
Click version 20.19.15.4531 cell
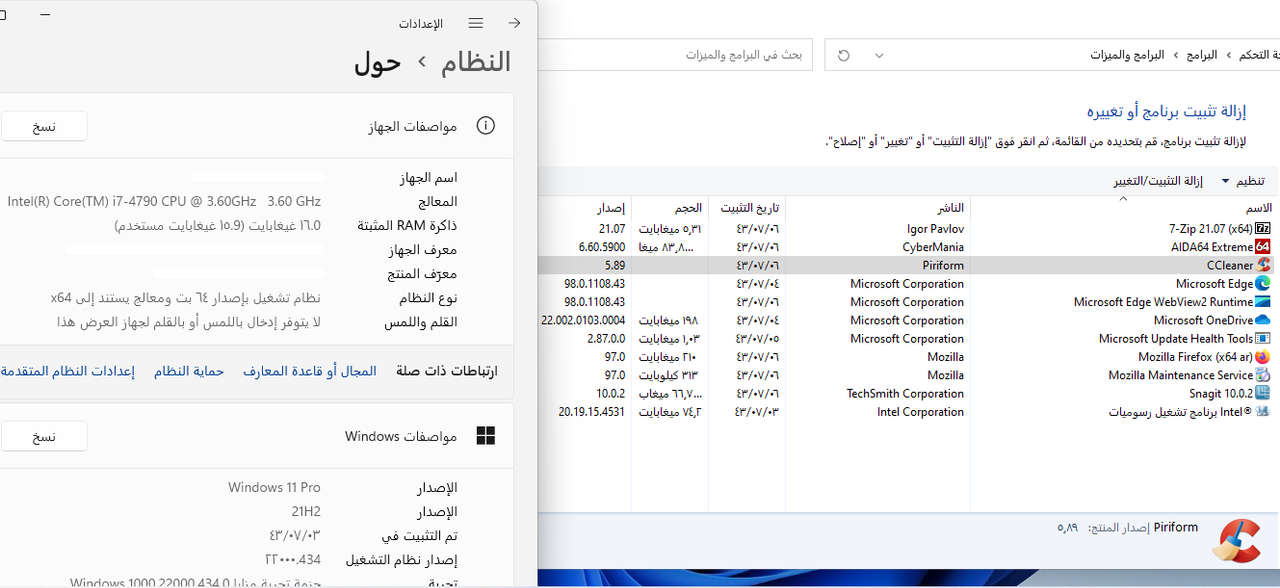(x=592, y=412)
